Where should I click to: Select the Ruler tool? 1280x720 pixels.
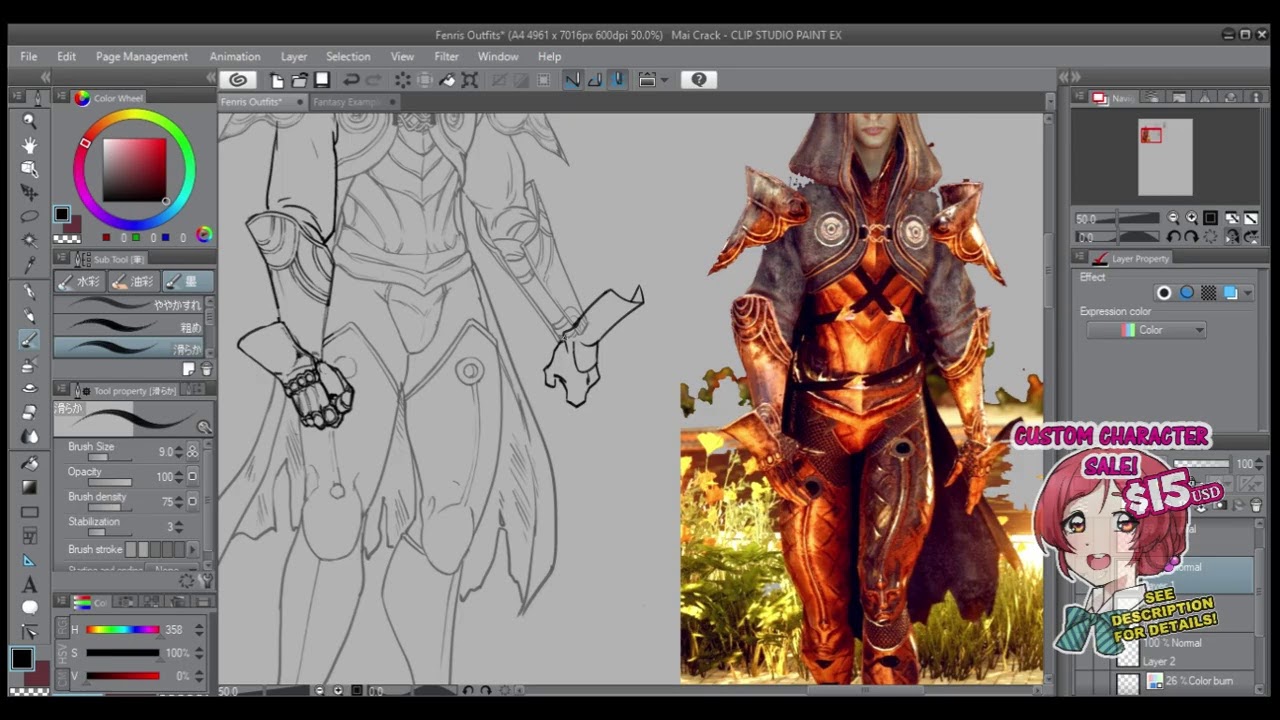pyautogui.click(x=30, y=560)
